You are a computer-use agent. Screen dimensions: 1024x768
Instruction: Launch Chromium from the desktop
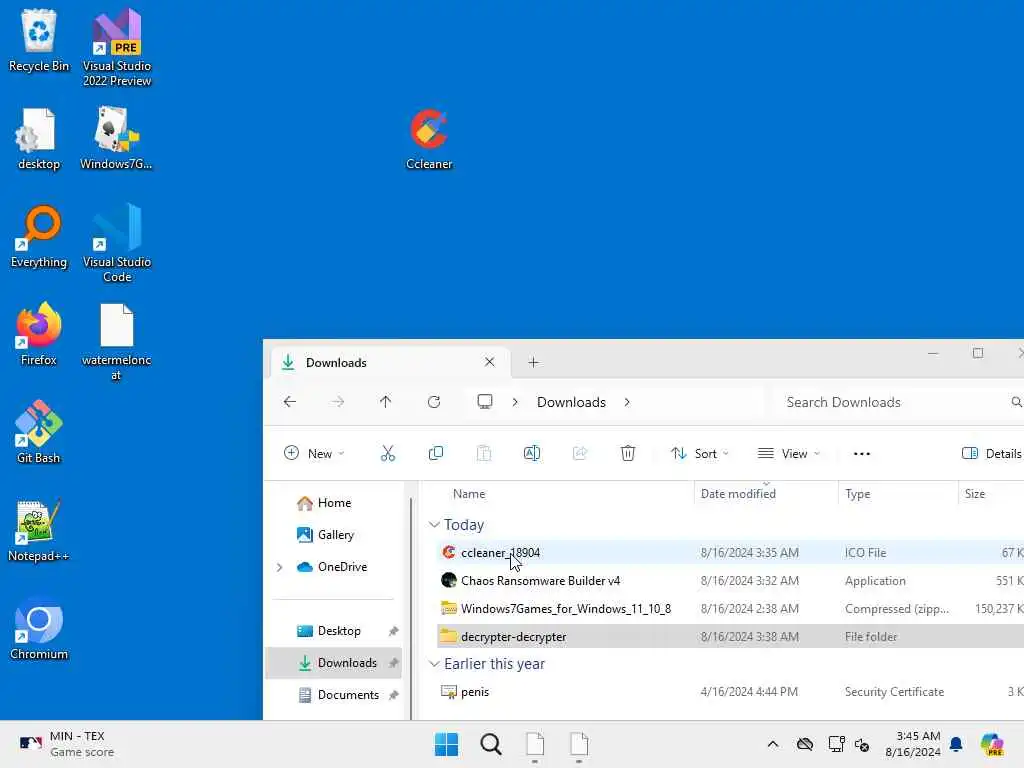39,628
